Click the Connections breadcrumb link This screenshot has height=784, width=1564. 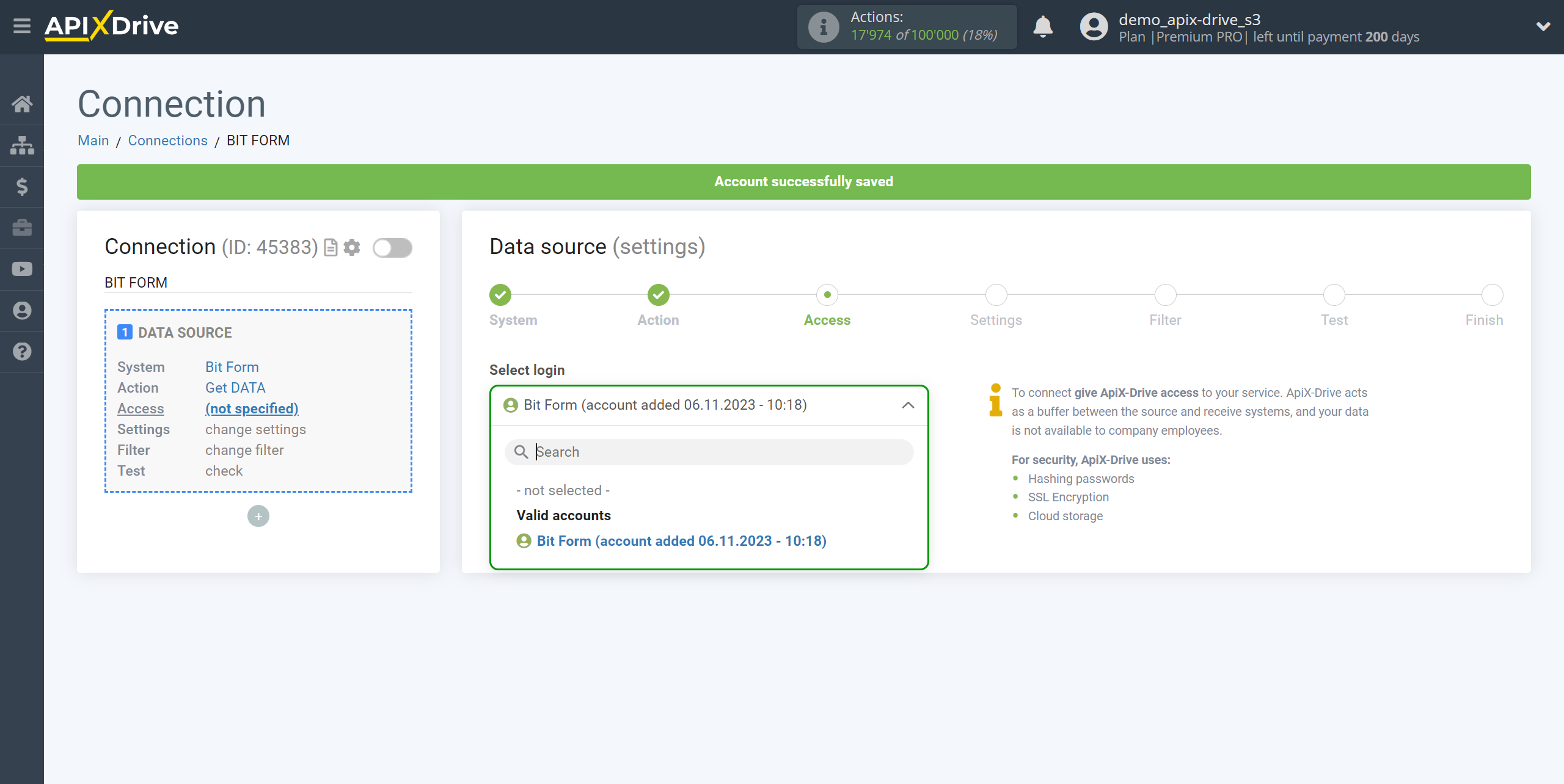click(x=167, y=141)
